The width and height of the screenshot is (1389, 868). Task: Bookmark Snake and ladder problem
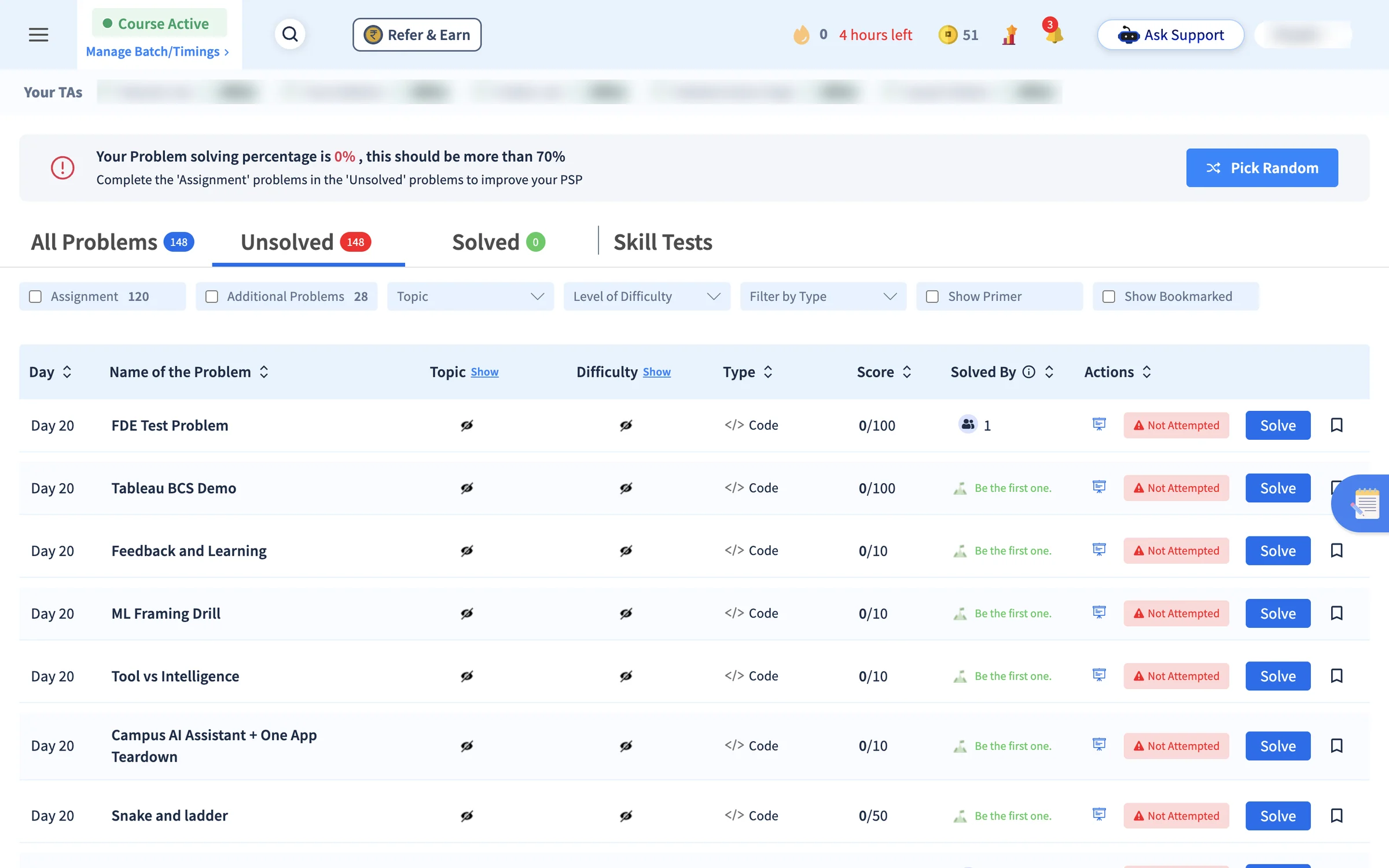pos(1336,815)
